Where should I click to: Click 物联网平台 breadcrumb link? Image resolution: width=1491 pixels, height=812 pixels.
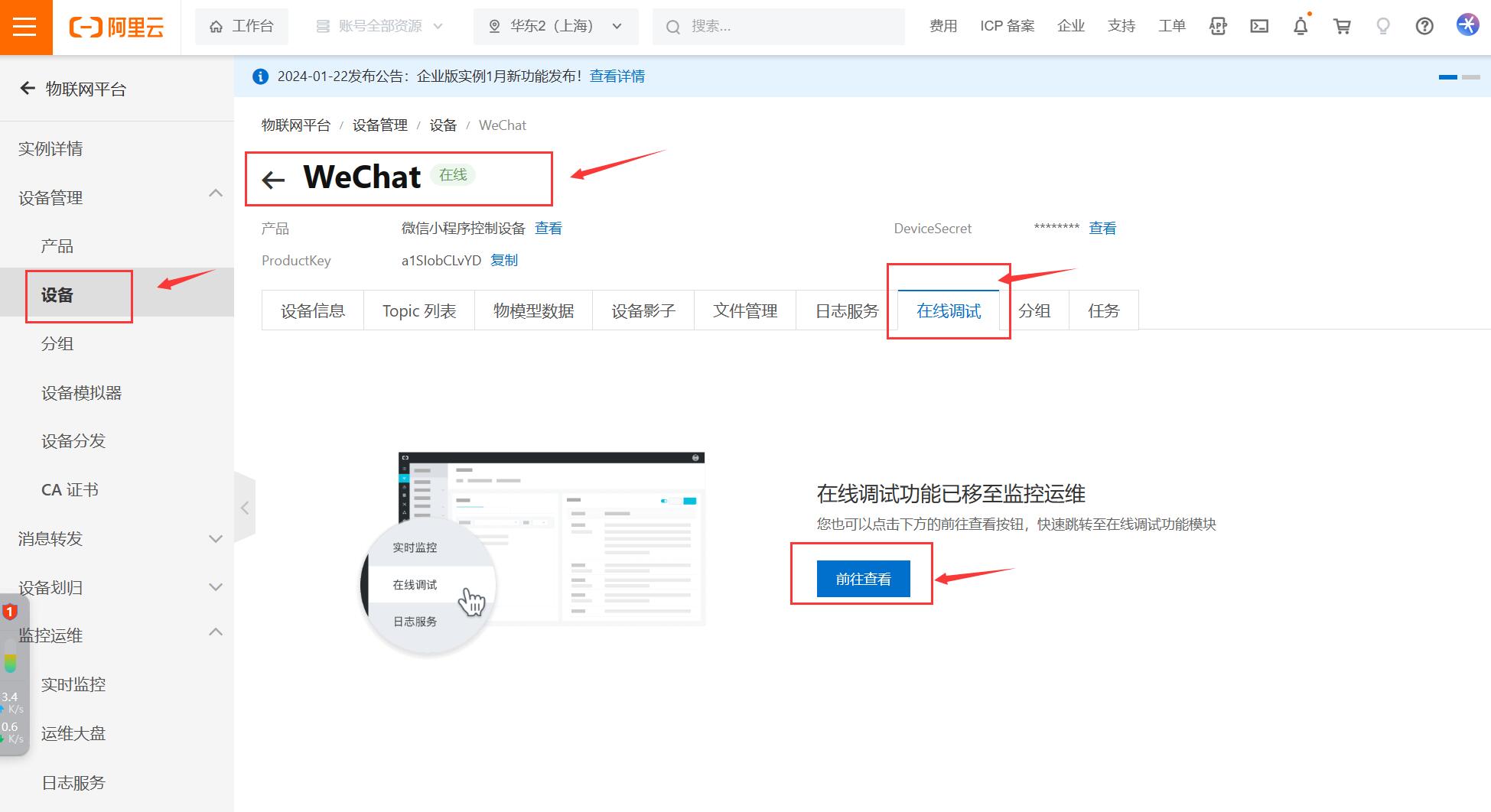pos(296,125)
